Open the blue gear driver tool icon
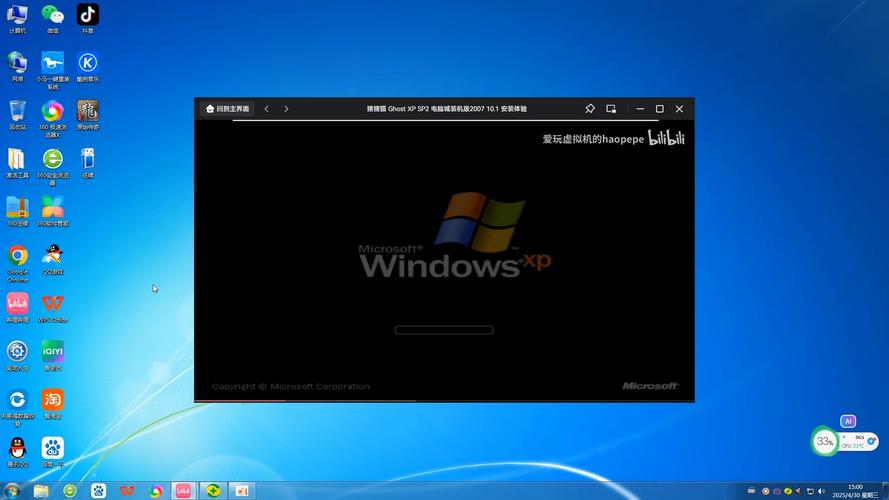Screen dimensions: 889x500 point(18,356)
